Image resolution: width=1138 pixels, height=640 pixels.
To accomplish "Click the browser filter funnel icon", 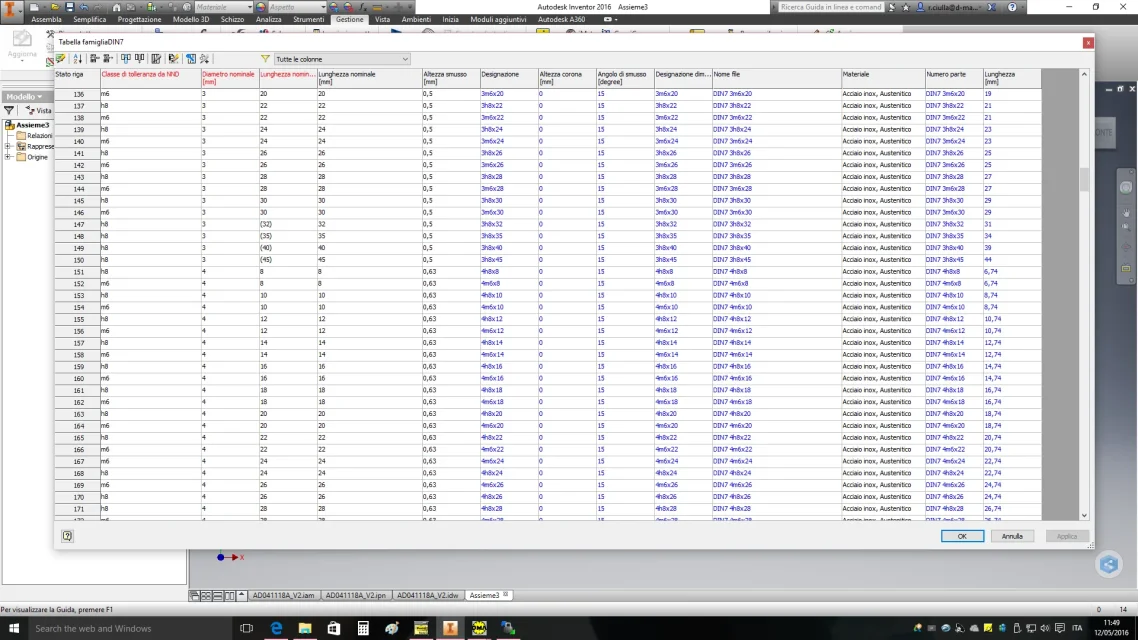I will click(x=9, y=110).
